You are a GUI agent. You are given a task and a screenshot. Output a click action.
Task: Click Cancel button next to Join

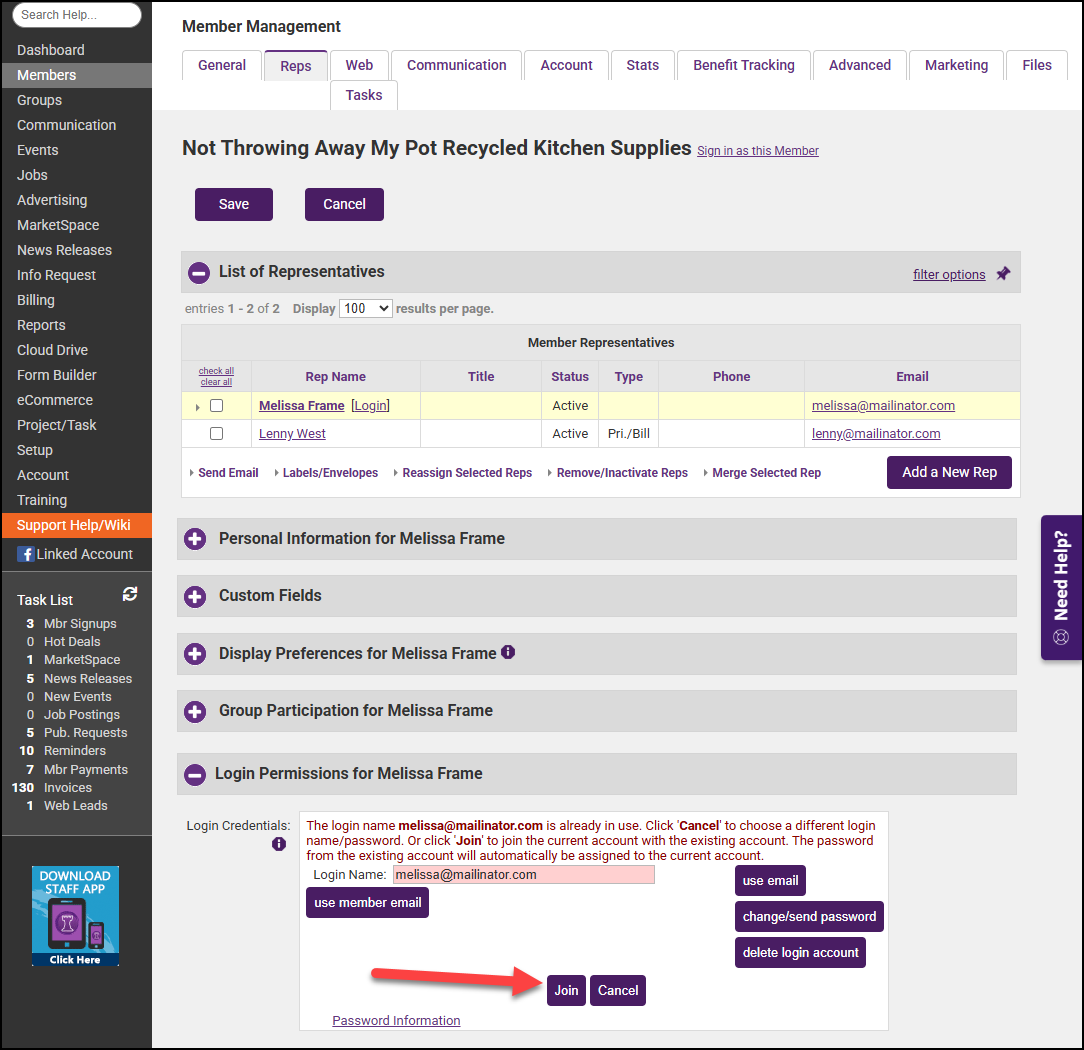(618, 991)
